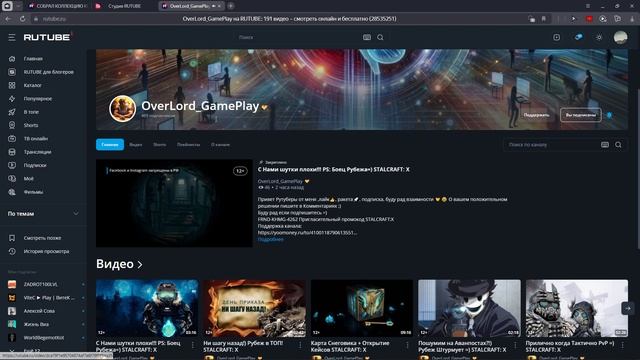Screen dimensions: 640x360
Task: Click the channel search magnifier icon
Action: point(618,144)
